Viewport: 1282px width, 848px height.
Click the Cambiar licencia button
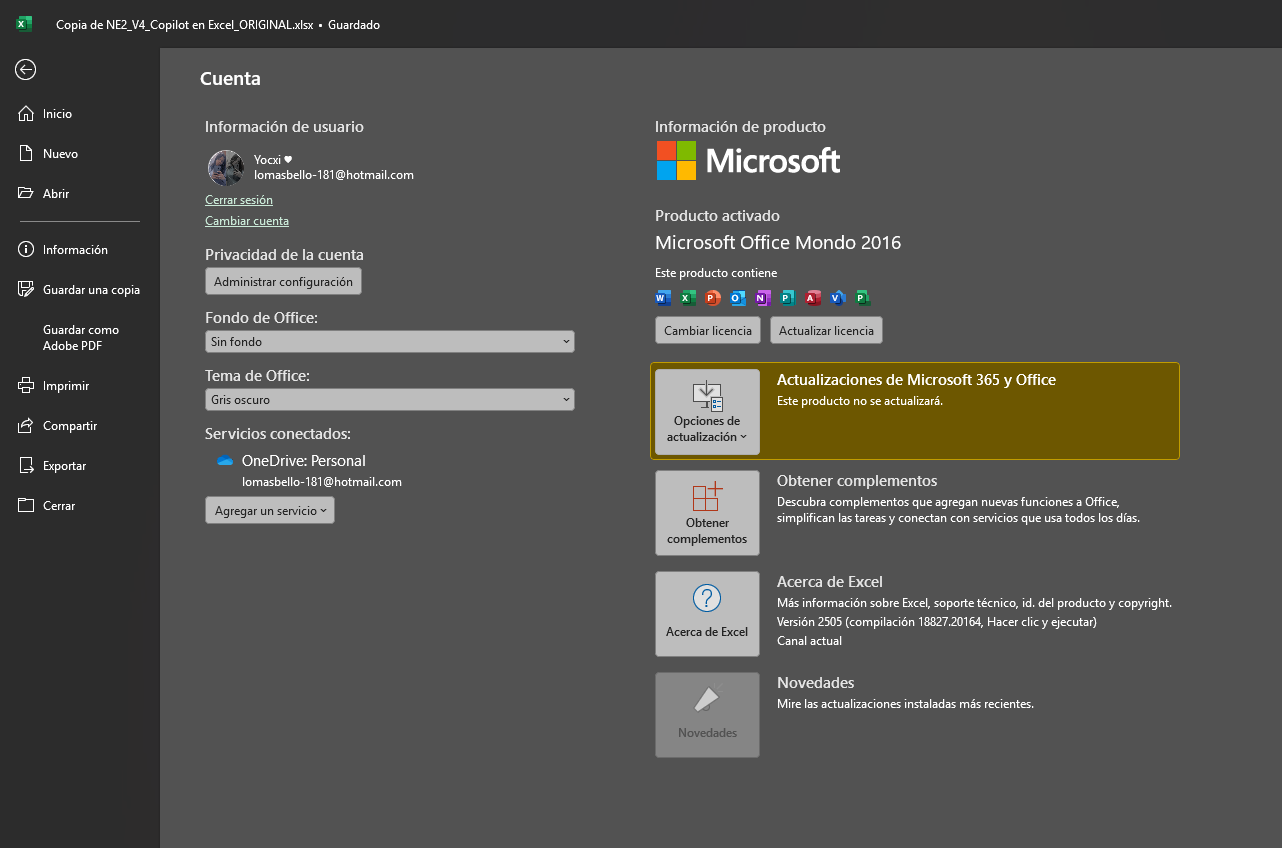[707, 330]
